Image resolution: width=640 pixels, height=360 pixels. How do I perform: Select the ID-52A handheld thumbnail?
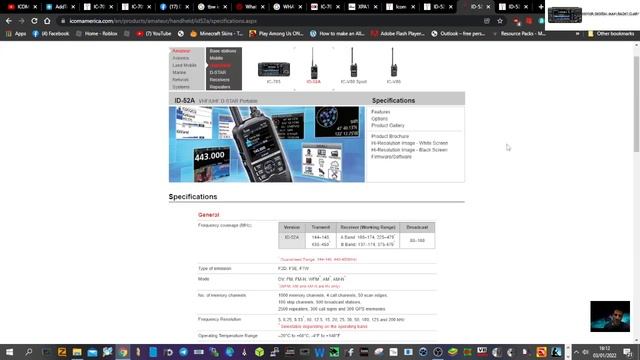click(x=313, y=64)
